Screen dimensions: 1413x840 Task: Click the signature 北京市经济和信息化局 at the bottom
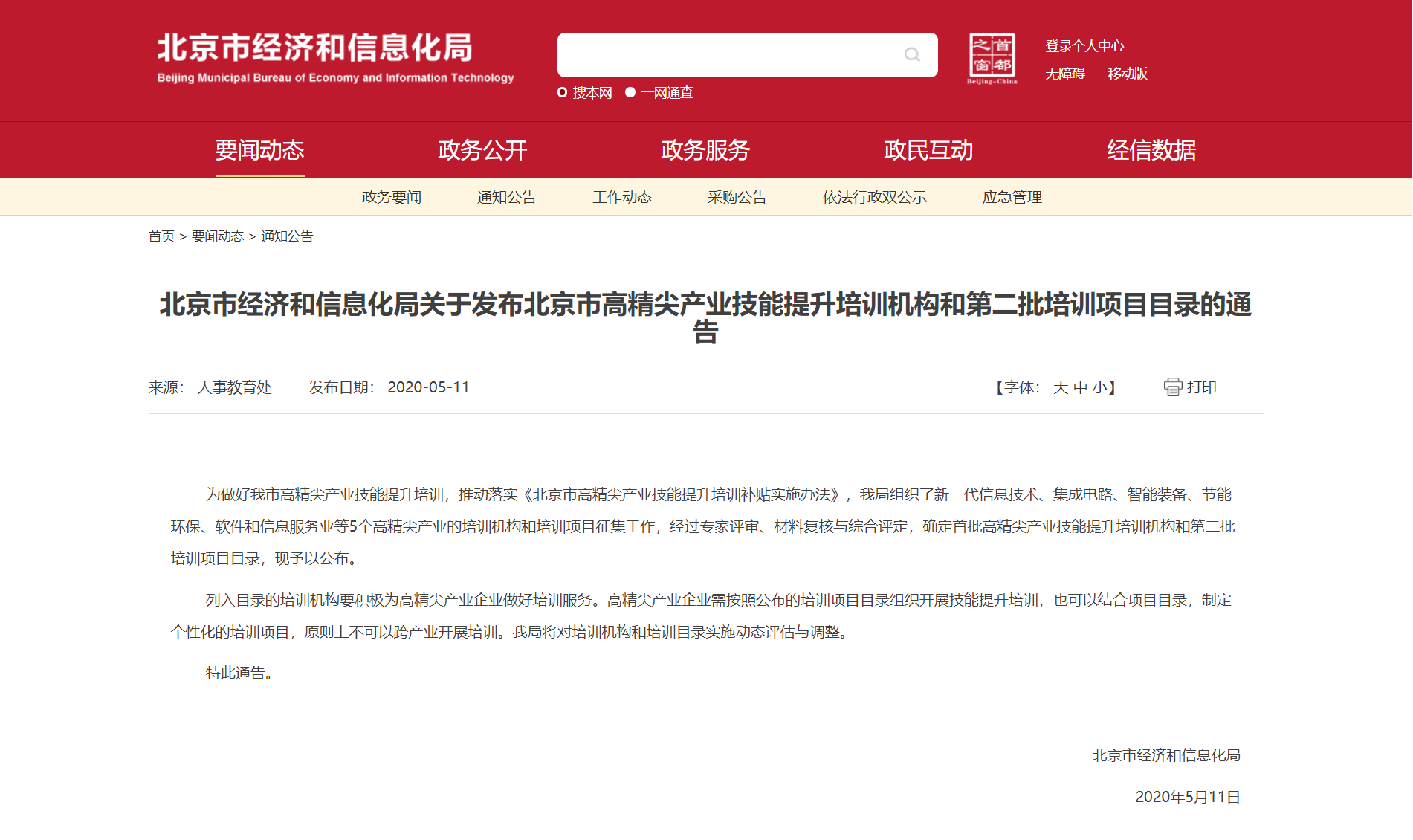(x=1167, y=755)
